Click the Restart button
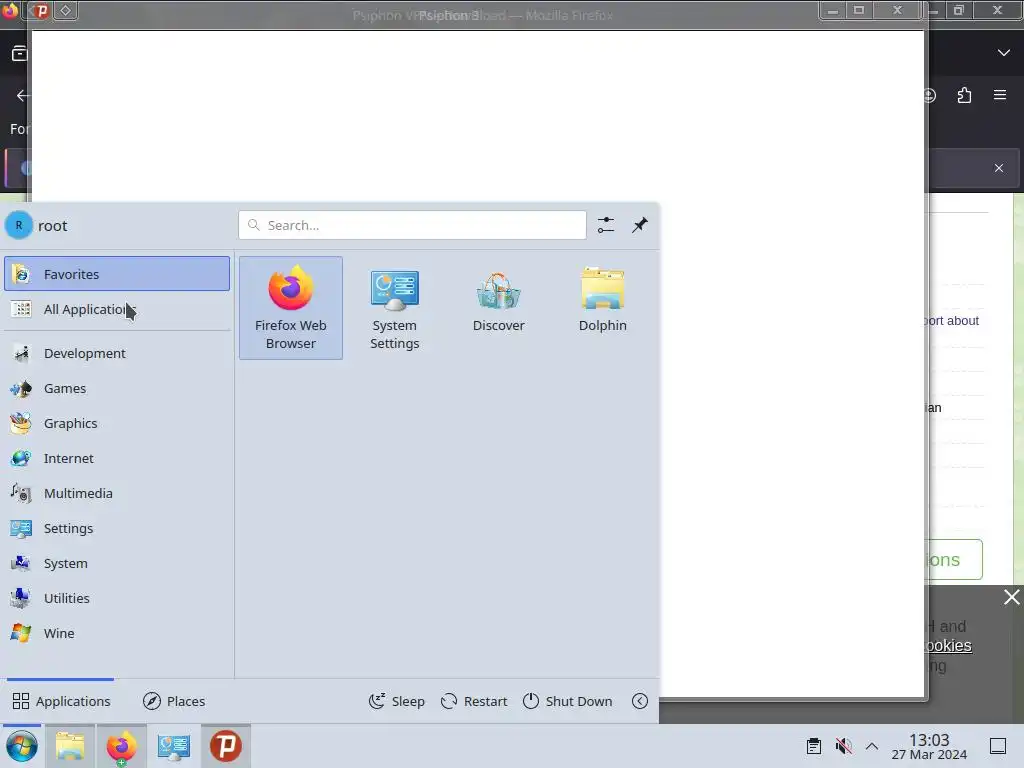Image resolution: width=1024 pixels, height=768 pixels. pos(474,701)
